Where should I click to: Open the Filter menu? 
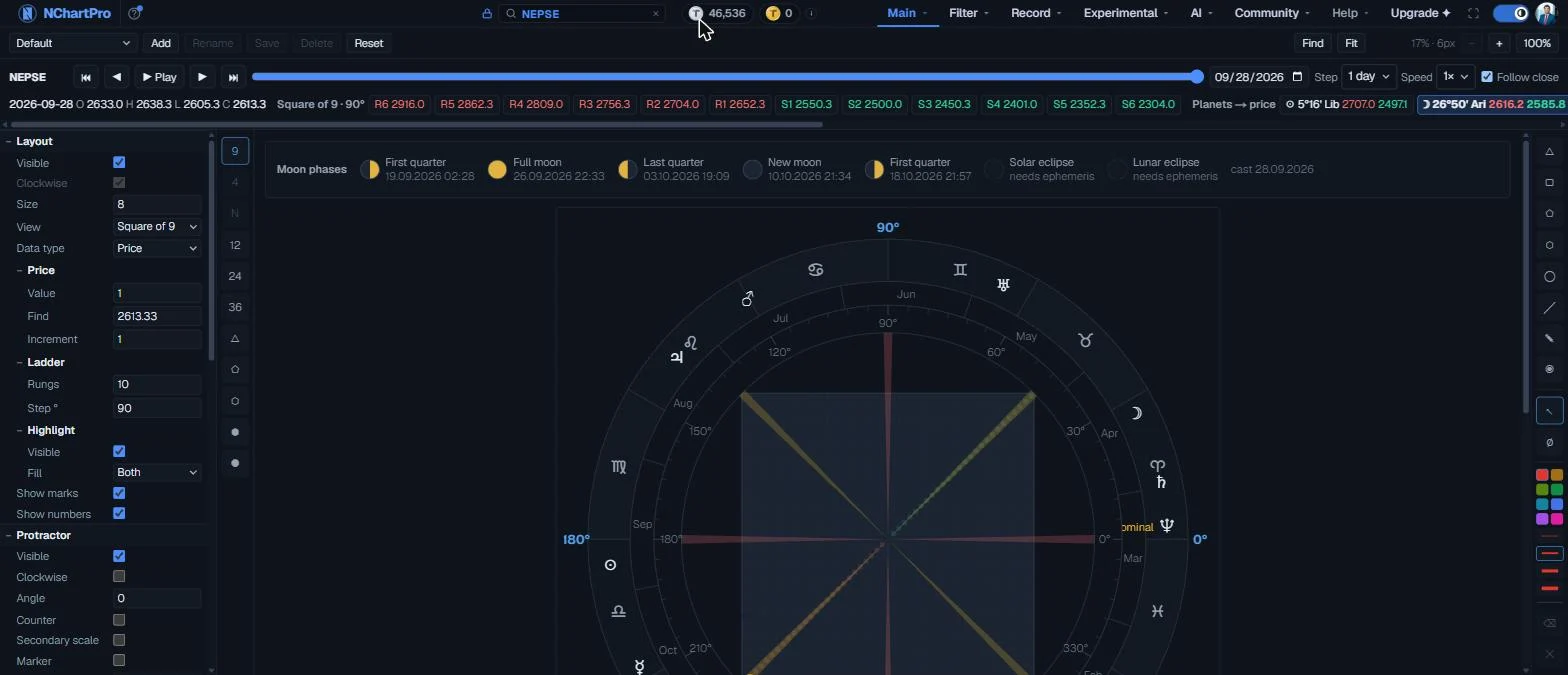coord(969,13)
